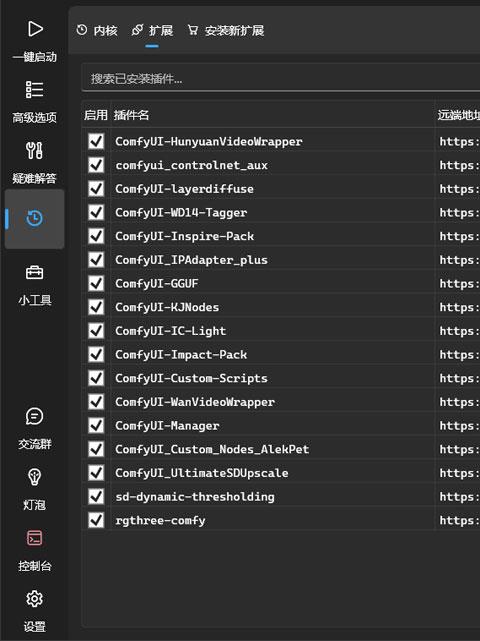Select the version management clock icon

[34, 219]
